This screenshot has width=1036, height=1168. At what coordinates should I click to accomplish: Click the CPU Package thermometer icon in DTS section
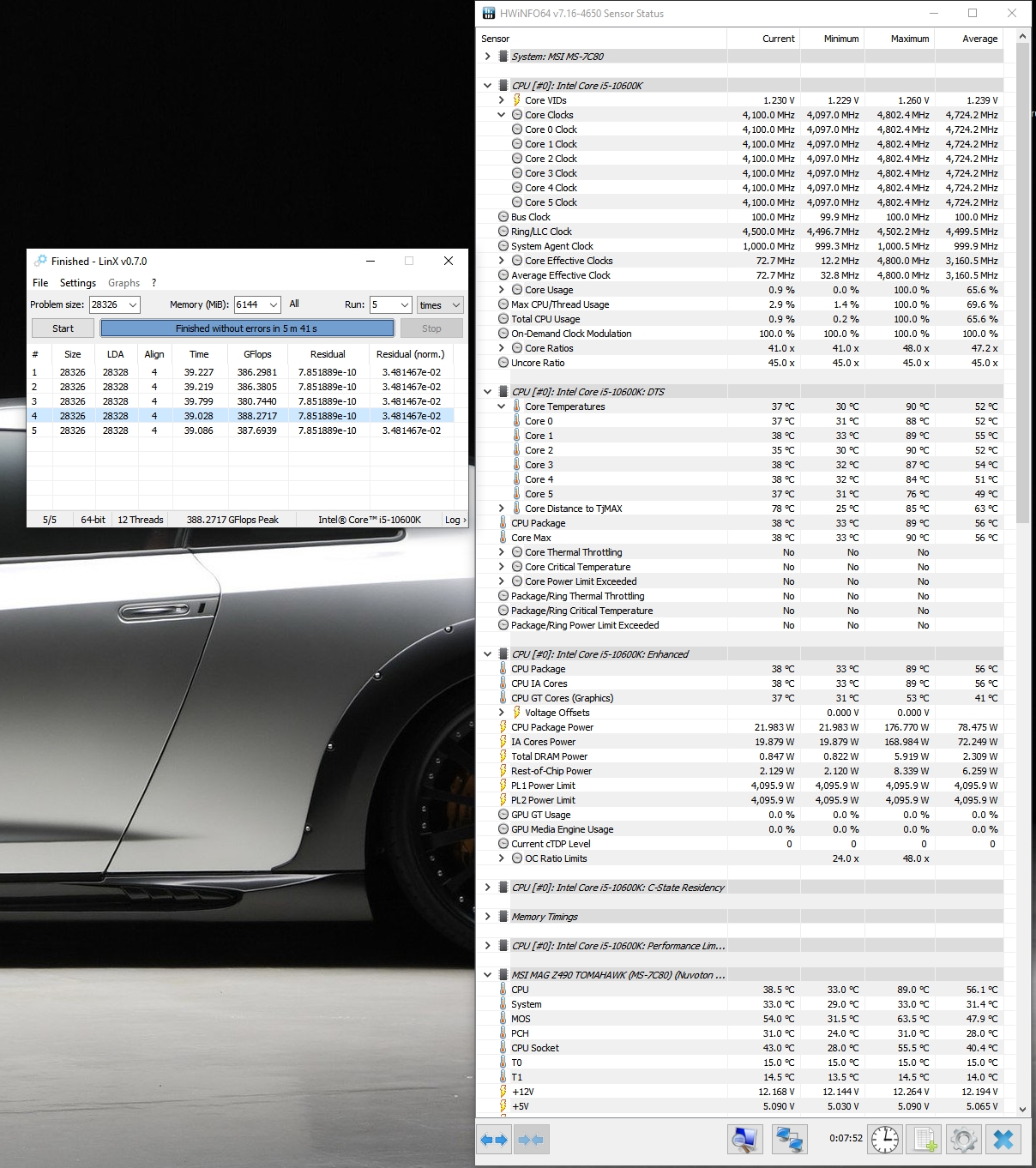(x=503, y=523)
